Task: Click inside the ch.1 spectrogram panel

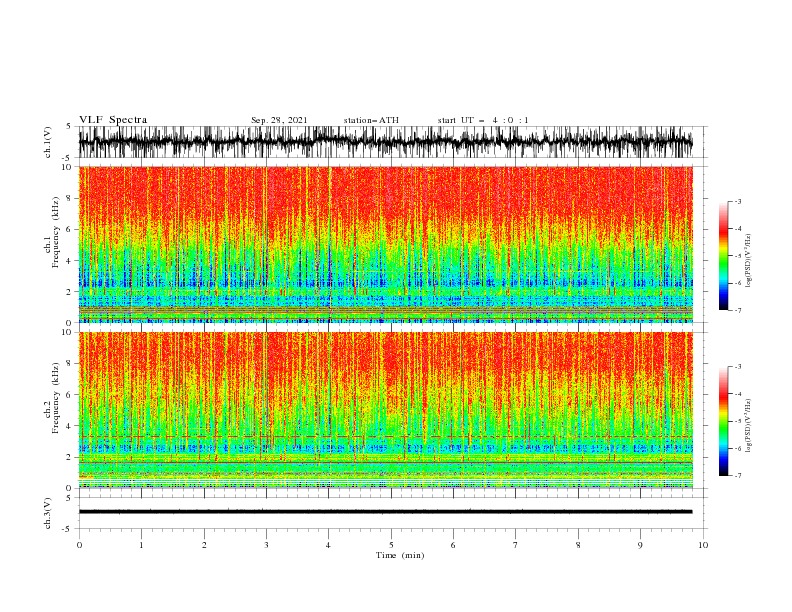Action: [385, 244]
